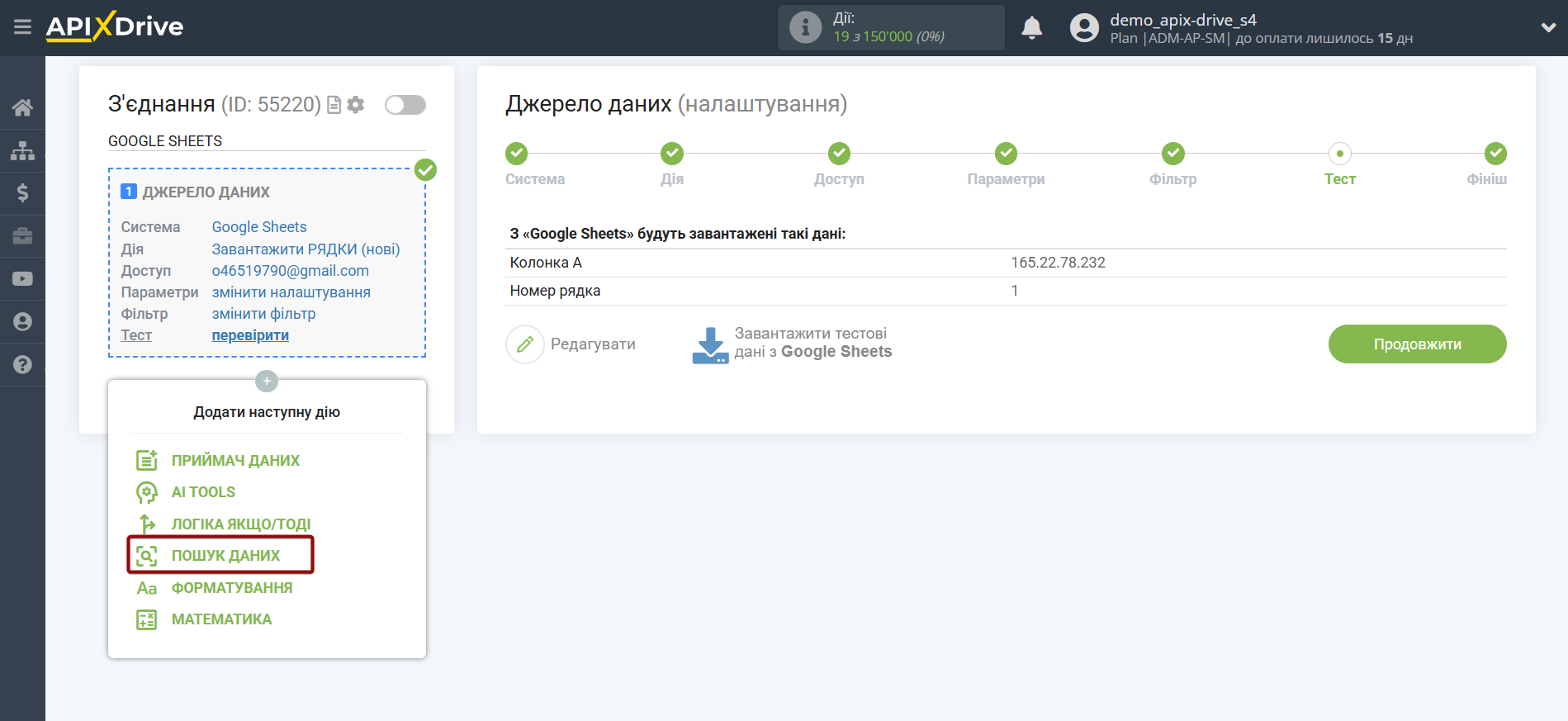Click Завантажити тестові дані з Google Sheets
This screenshot has width=1568, height=721.
point(813,343)
